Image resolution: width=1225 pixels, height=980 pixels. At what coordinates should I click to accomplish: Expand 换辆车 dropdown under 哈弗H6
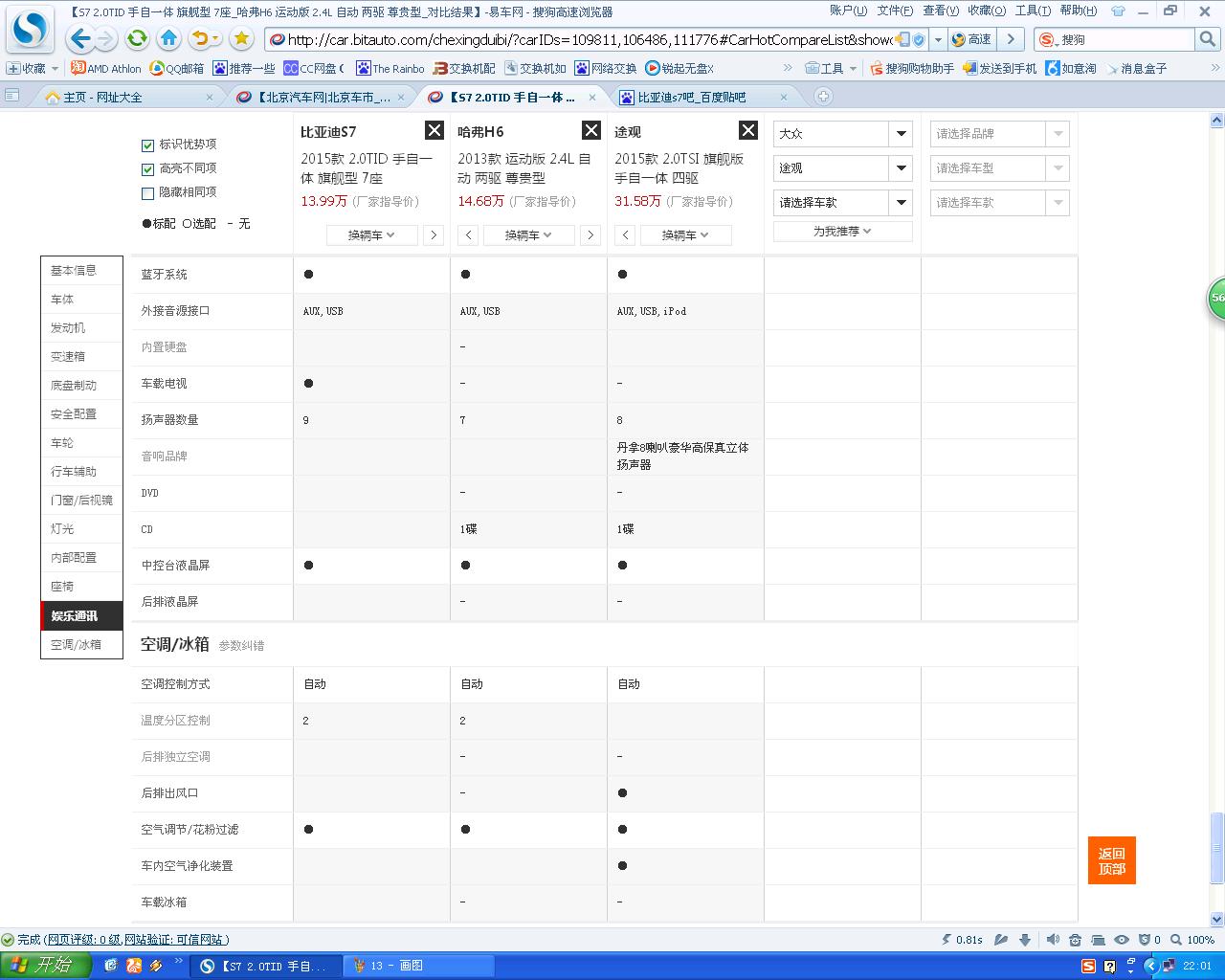(529, 235)
